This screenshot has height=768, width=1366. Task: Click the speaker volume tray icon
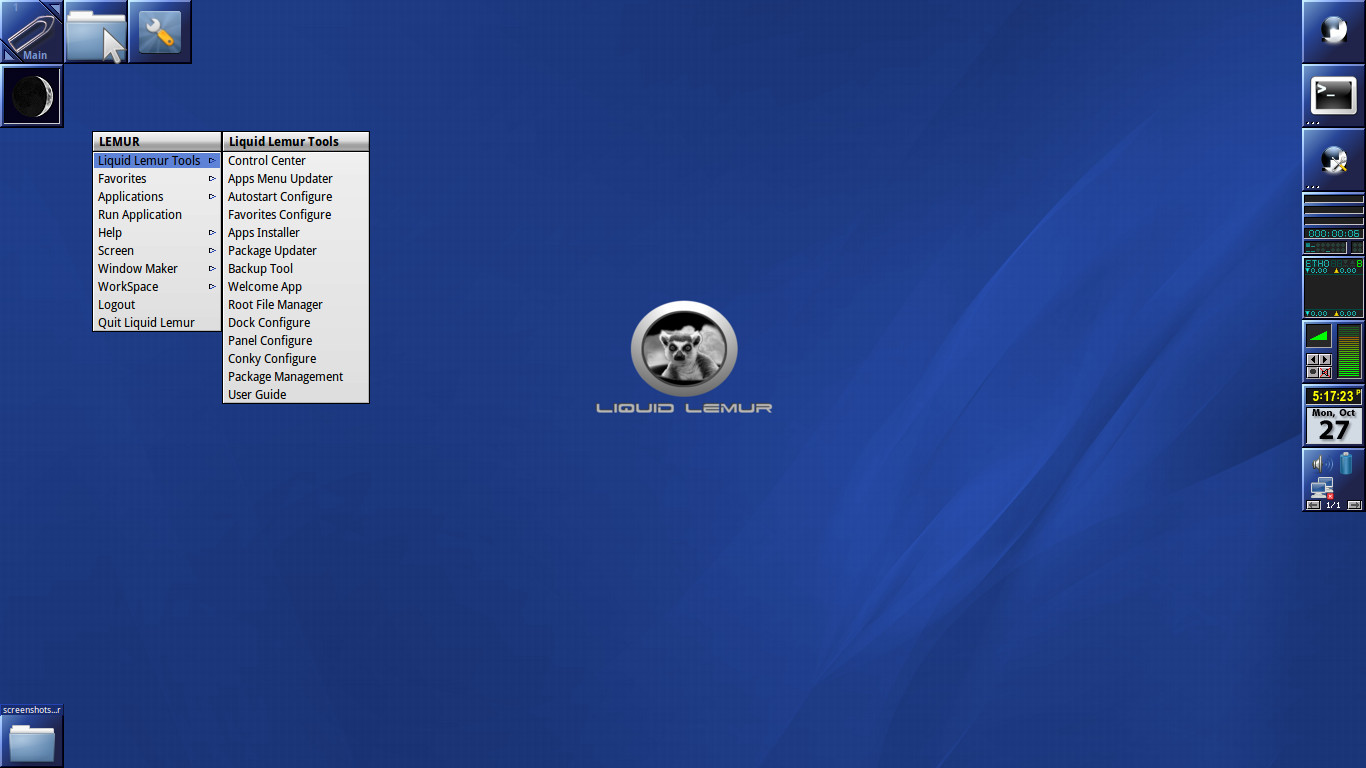tap(1322, 463)
